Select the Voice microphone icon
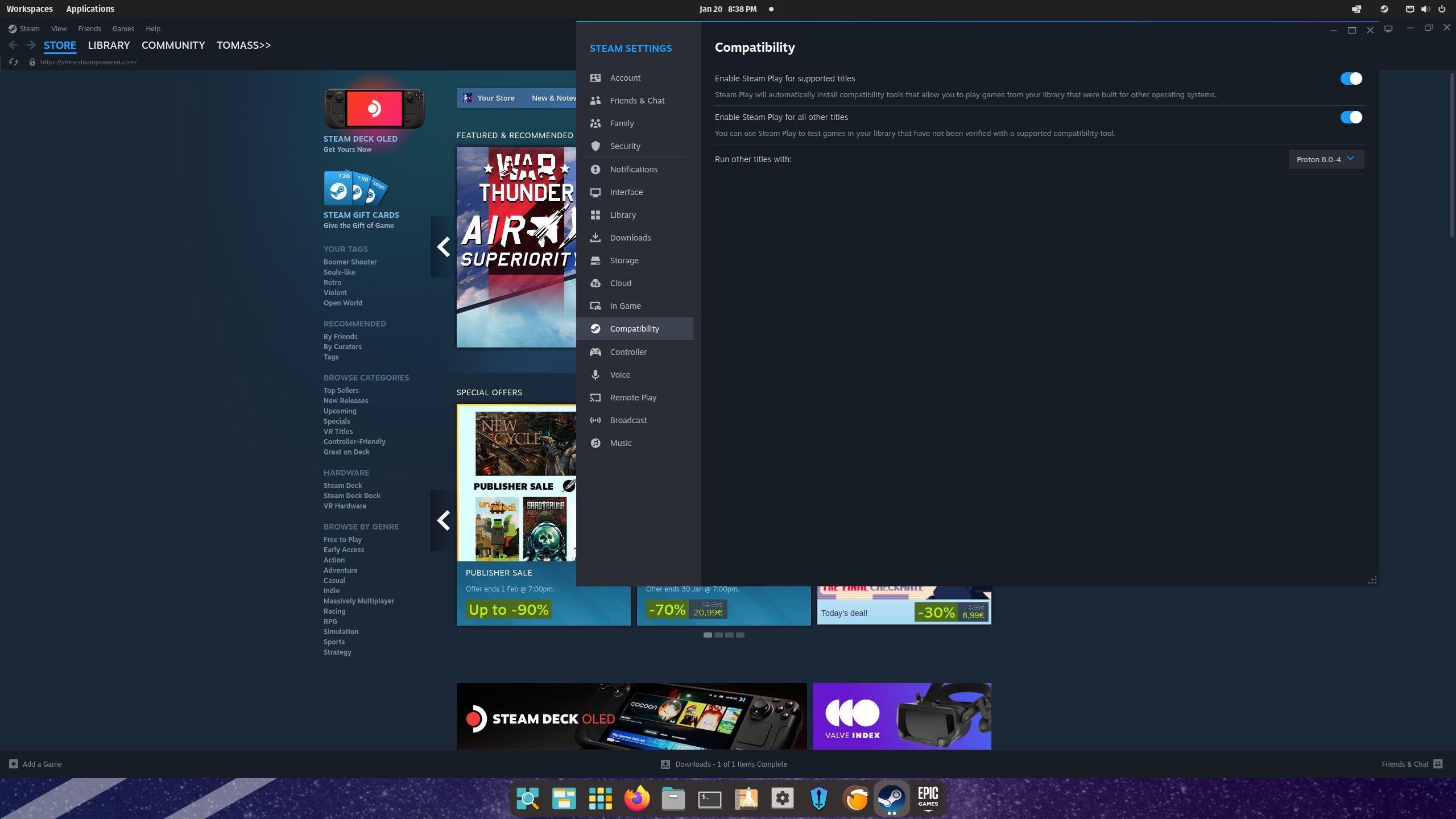Screen dimensions: 1456x819 595,375
